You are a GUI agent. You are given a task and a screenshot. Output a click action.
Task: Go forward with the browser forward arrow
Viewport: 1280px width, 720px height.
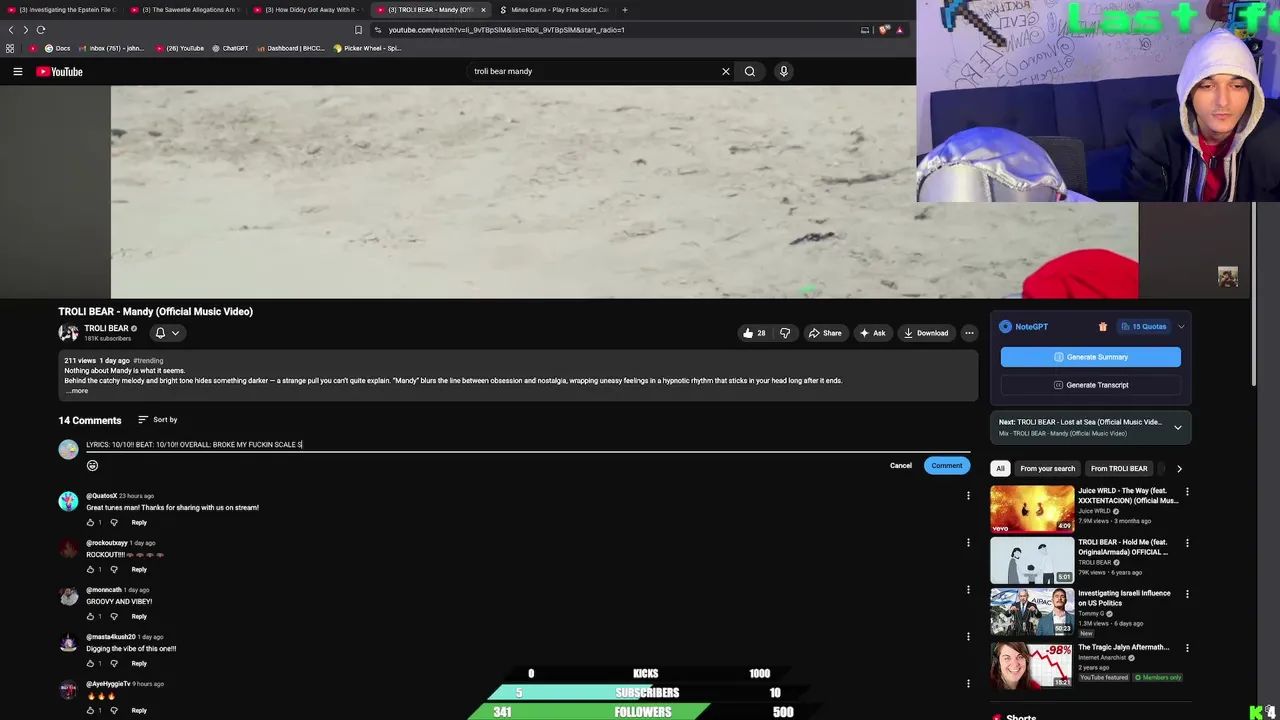26,30
